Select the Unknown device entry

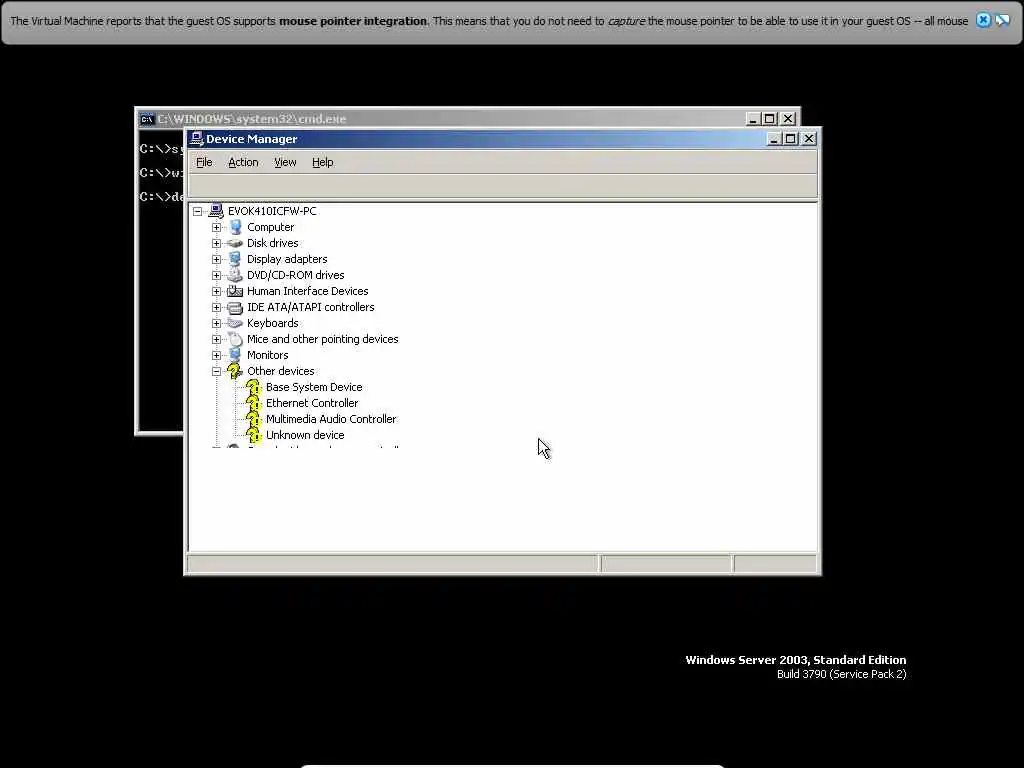coord(304,435)
